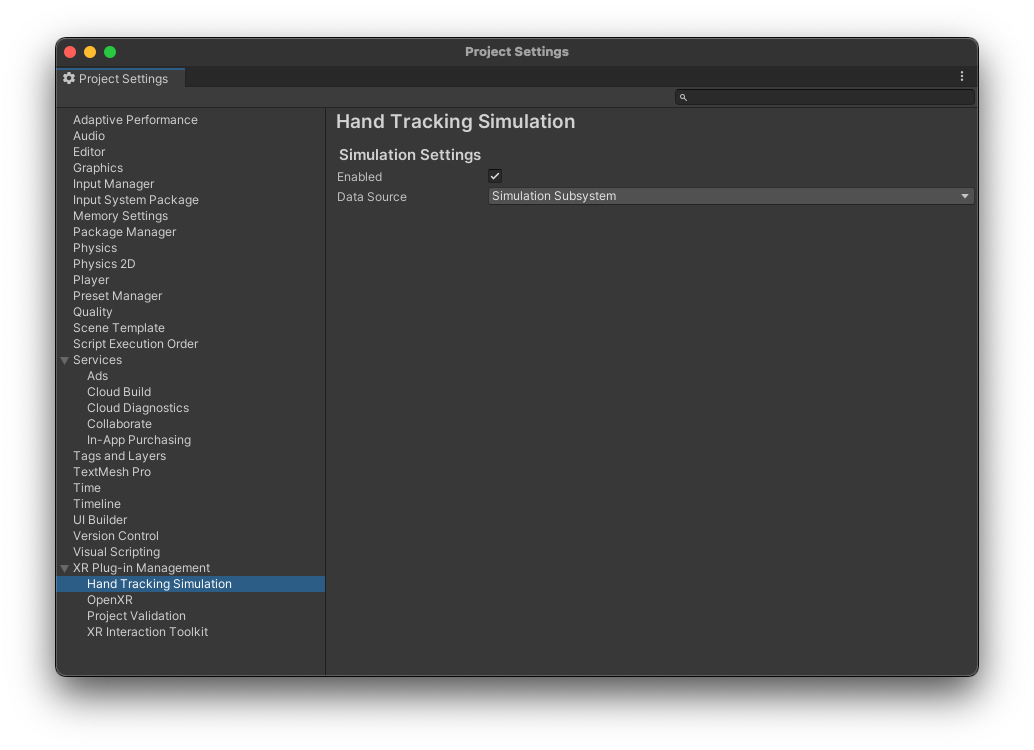Screen dimensions: 1034x750
Task: Select Physics 2D category
Action: (104, 264)
